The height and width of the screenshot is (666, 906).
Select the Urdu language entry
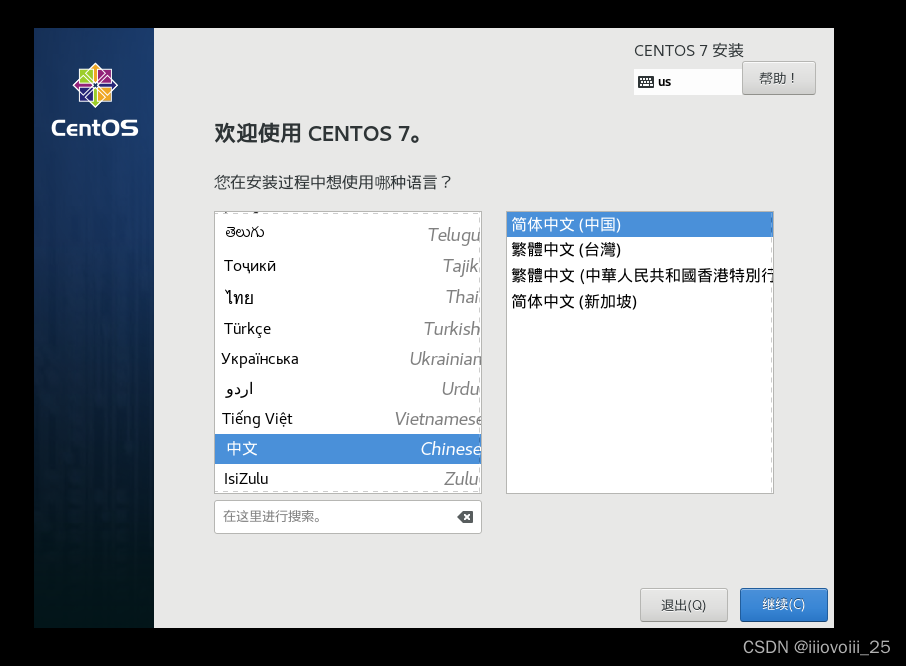347,388
